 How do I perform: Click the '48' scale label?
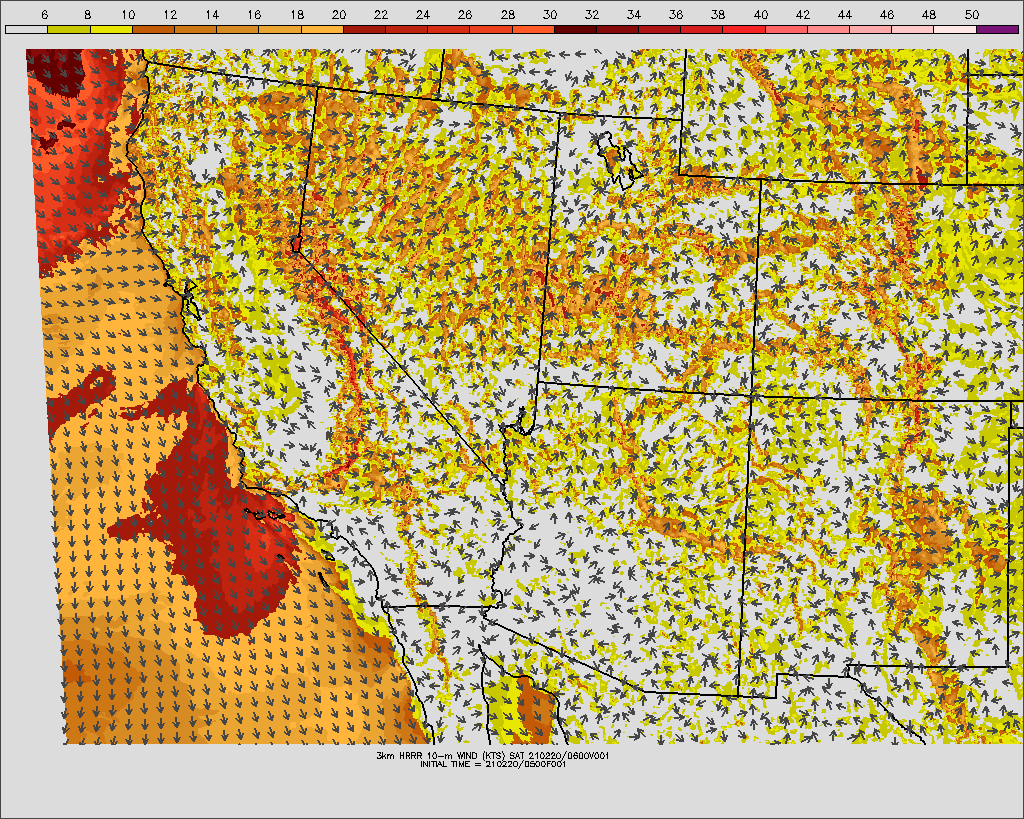(929, 14)
